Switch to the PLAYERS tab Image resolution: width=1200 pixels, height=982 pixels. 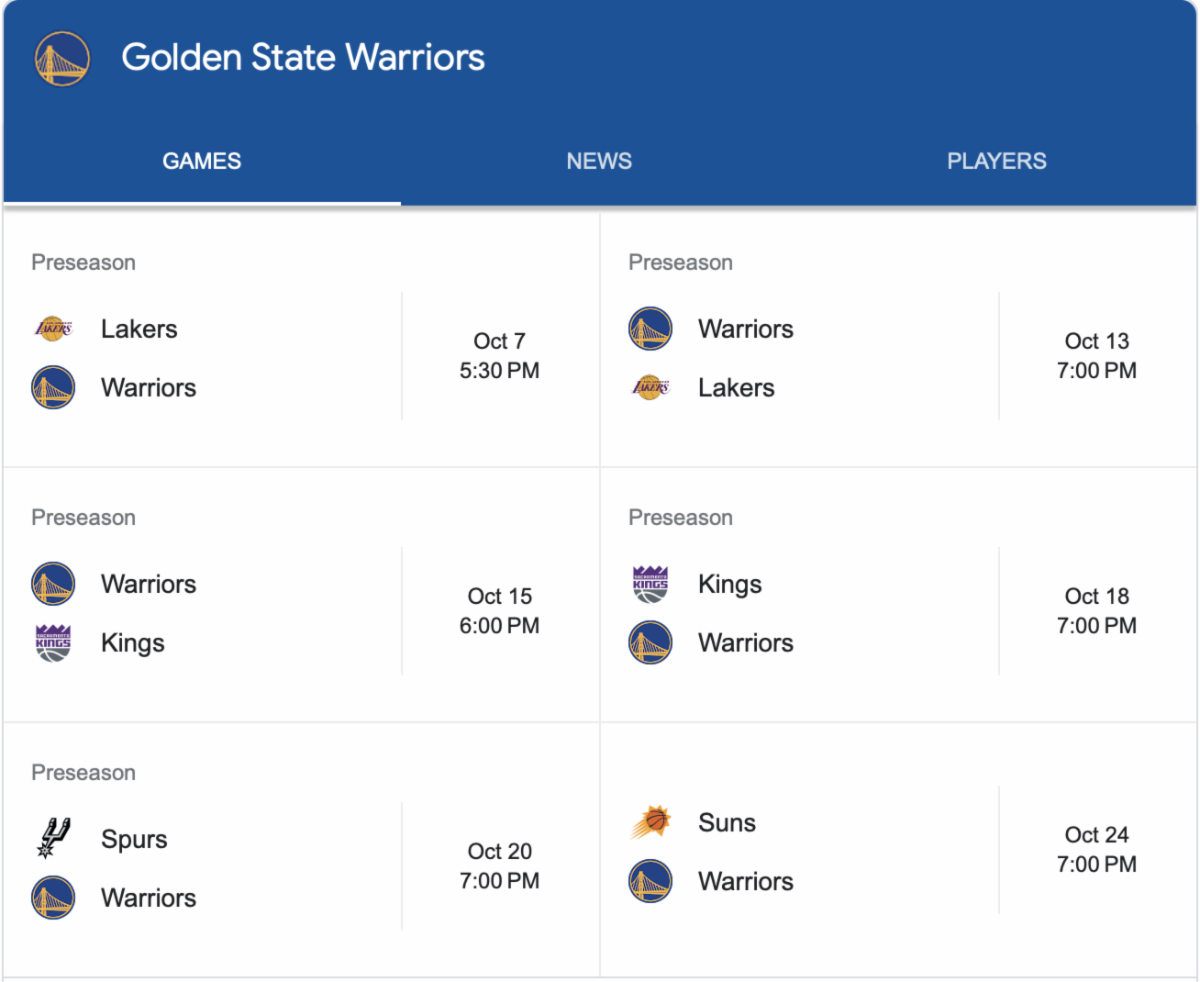tap(996, 161)
